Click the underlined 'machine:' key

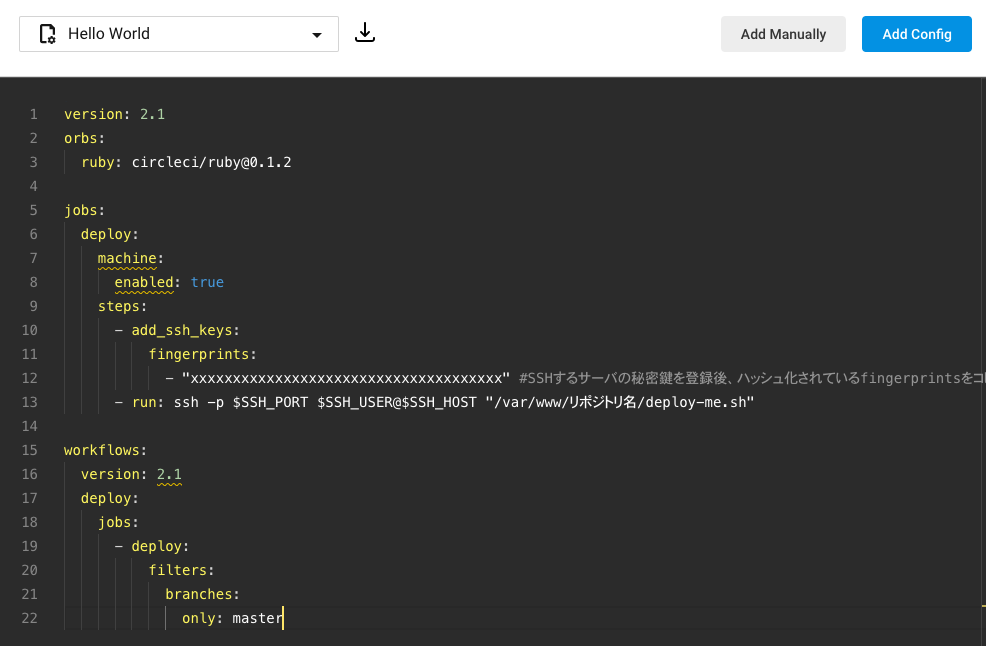point(131,259)
